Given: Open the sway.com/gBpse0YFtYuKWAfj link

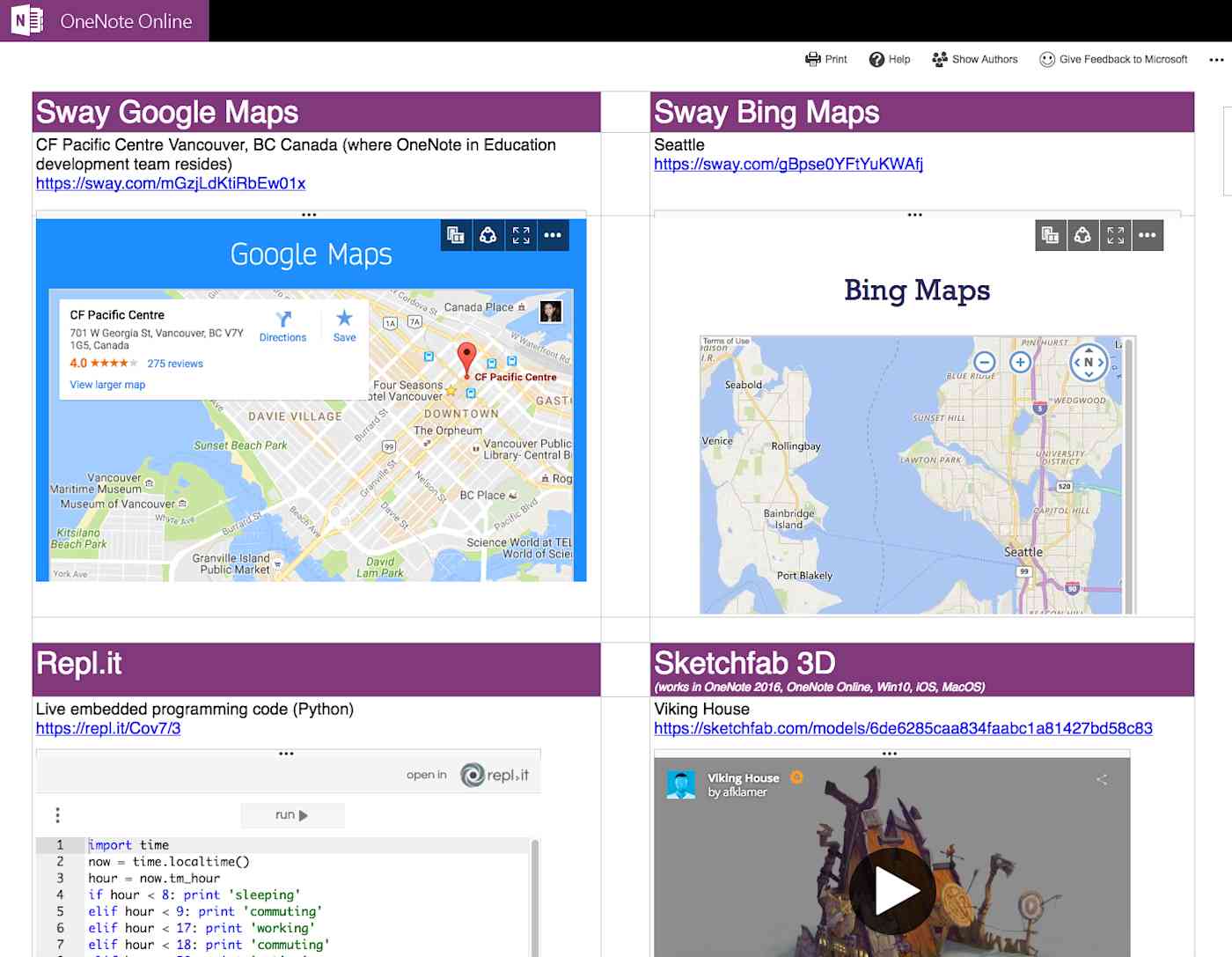Looking at the screenshot, I should [788, 164].
